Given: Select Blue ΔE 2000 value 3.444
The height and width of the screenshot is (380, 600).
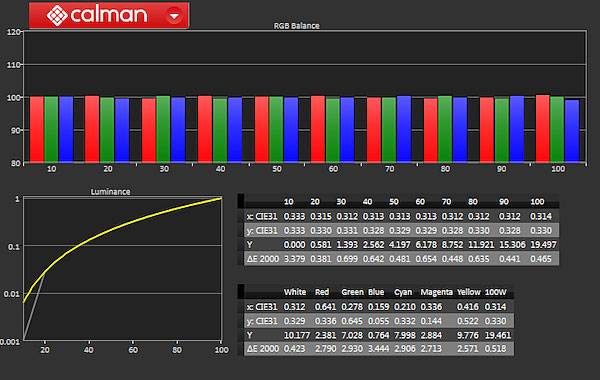Looking at the screenshot, I should (378, 349).
